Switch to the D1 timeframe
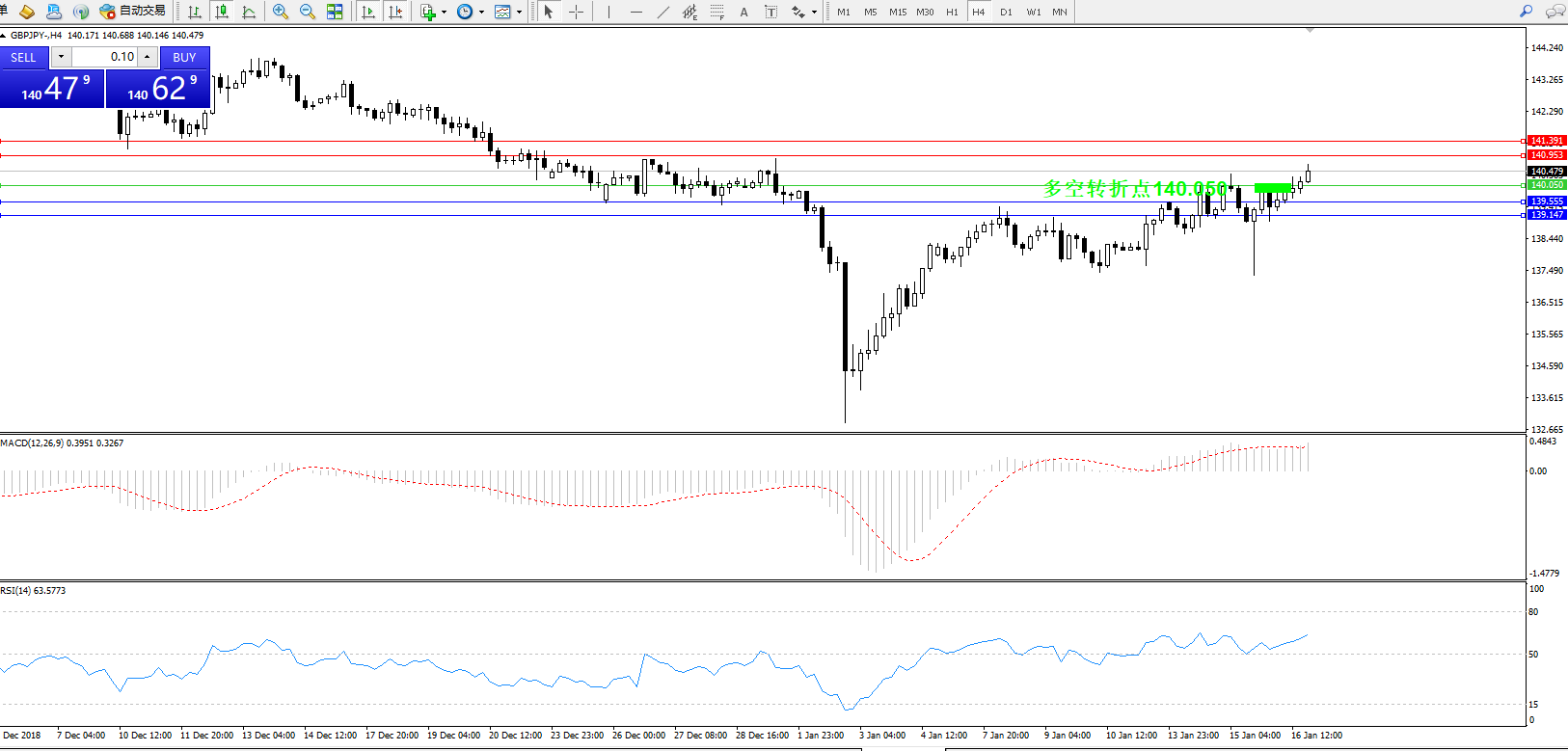1568x751 pixels. [1006, 12]
